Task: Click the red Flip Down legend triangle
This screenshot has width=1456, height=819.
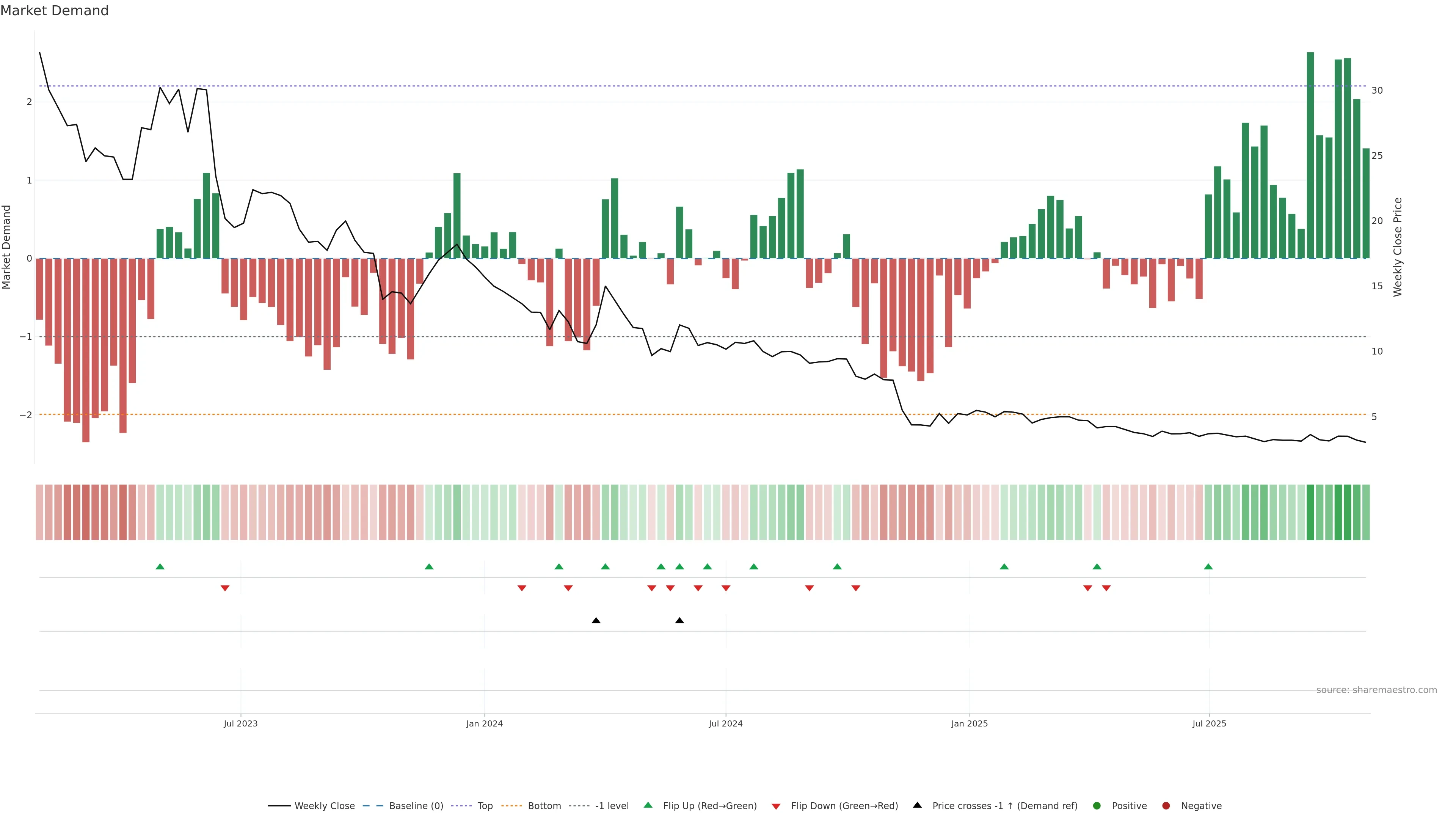Action: pyautogui.click(x=776, y=806)
